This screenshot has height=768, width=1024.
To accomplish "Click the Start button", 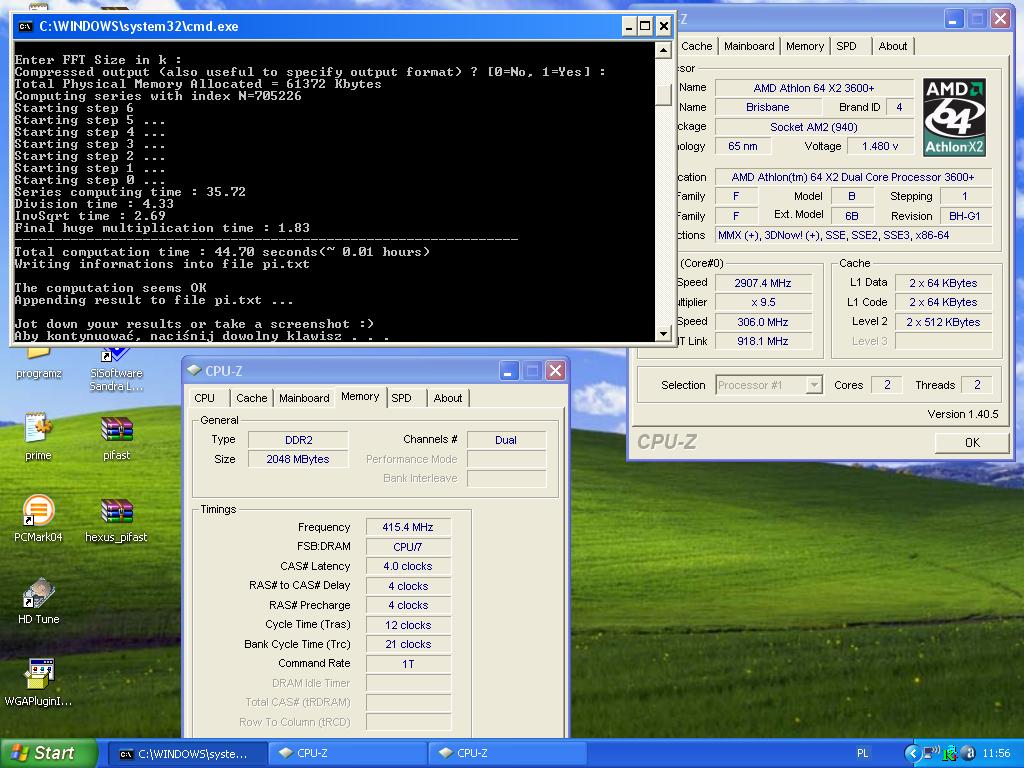I will (49, 753).
